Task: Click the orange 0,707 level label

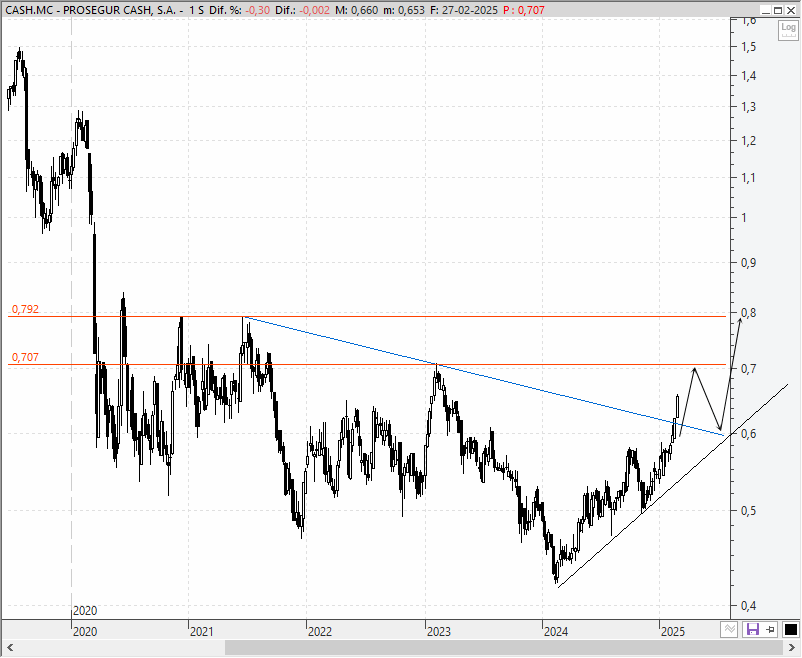Action: point(26,357)
